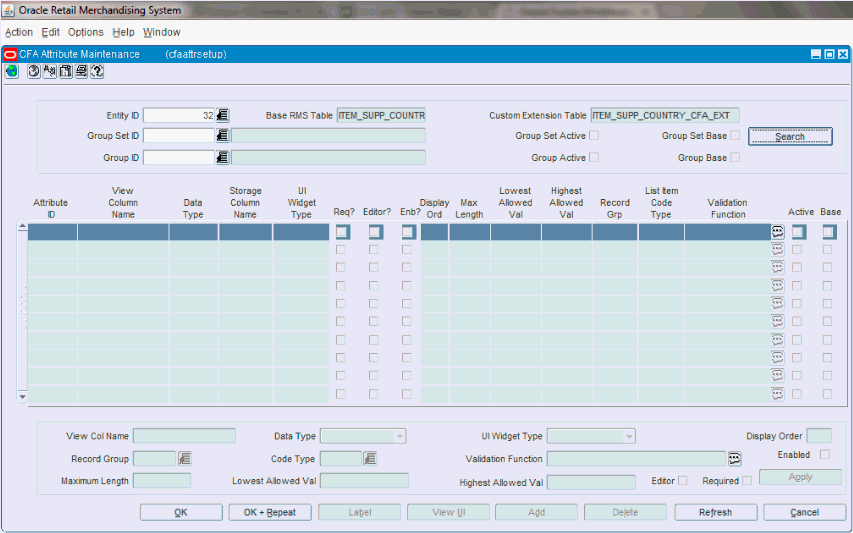
Task: Click the OK button
Action: click(181, 512)
